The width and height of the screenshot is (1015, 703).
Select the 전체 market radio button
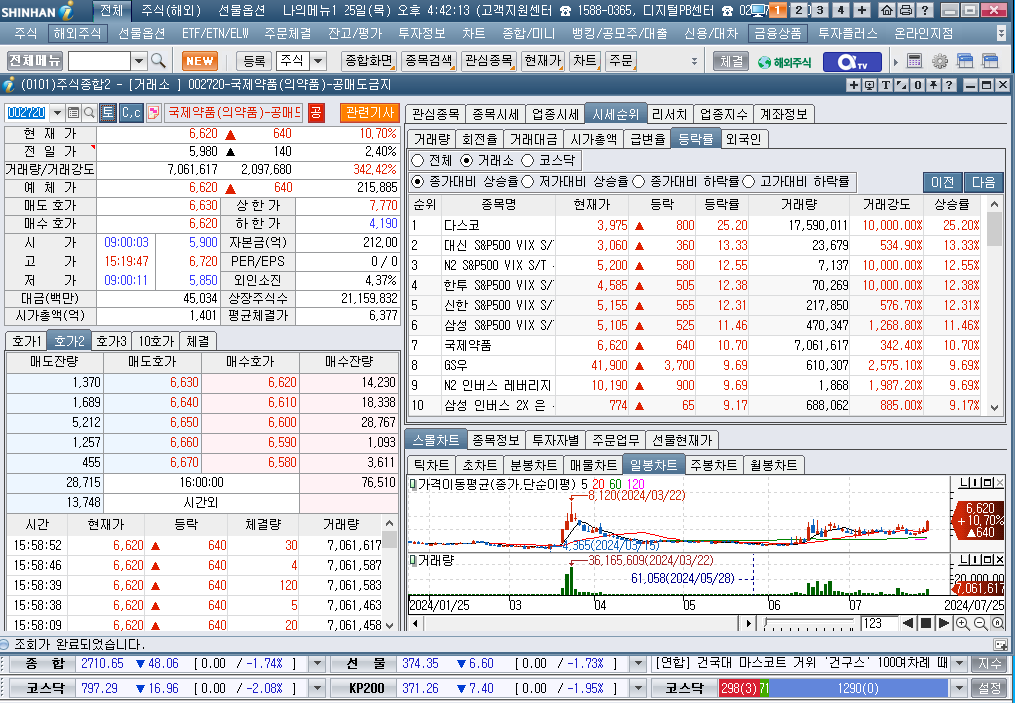(418, 161)
